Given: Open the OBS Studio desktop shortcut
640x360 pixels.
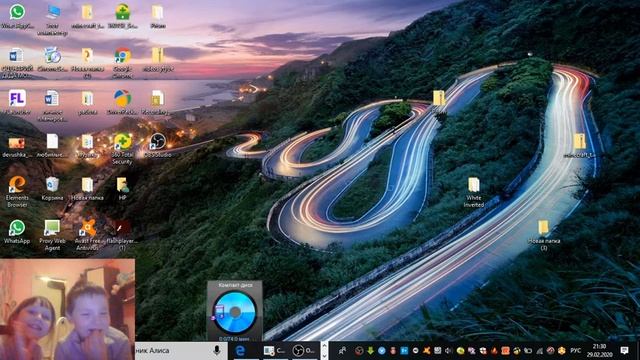Looking at the screenshot, I should (158, 145).
